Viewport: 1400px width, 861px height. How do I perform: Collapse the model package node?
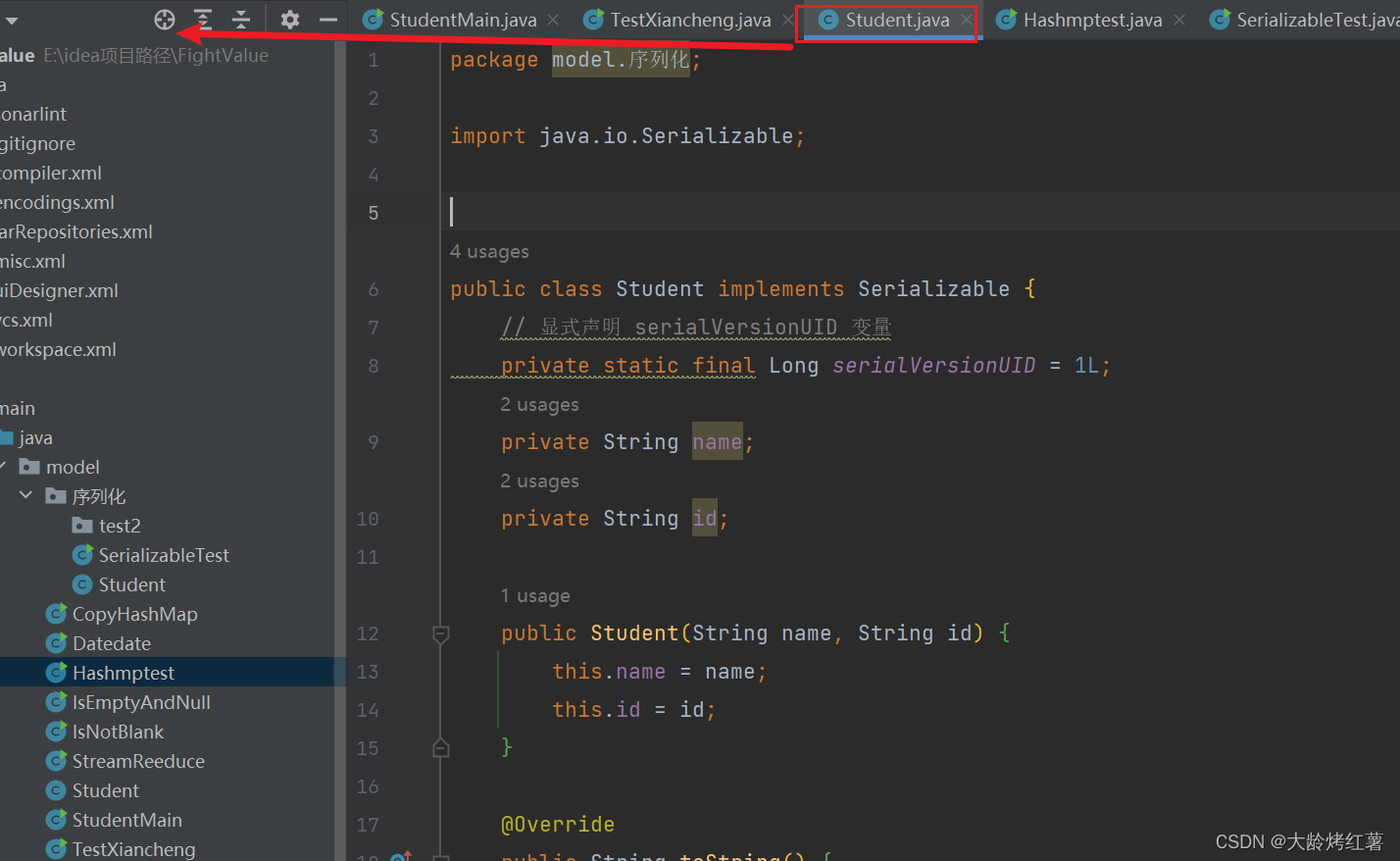pyautogui.click(x=4, y=467)
